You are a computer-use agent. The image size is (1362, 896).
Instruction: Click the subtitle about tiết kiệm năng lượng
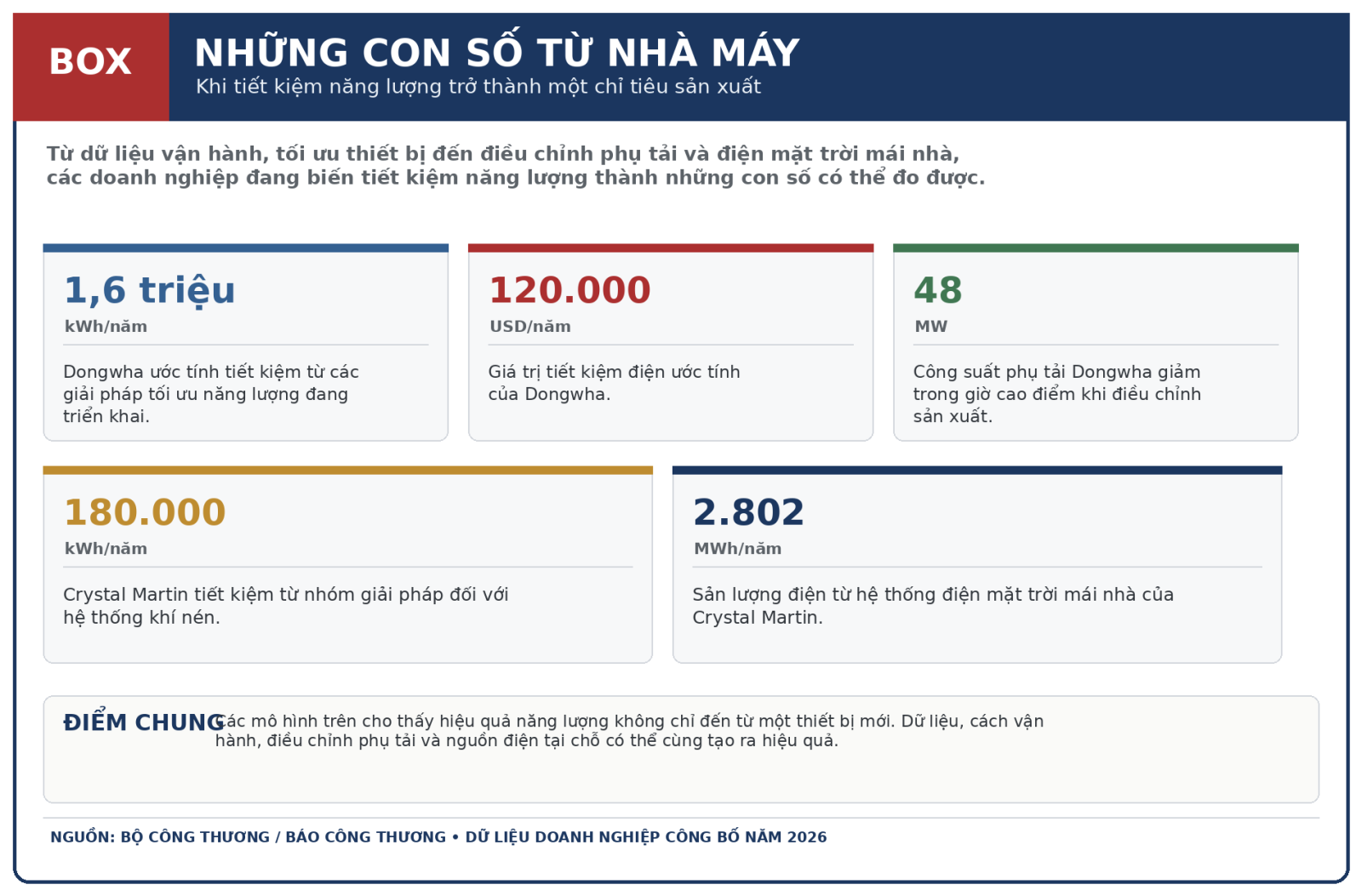[478, 87]
